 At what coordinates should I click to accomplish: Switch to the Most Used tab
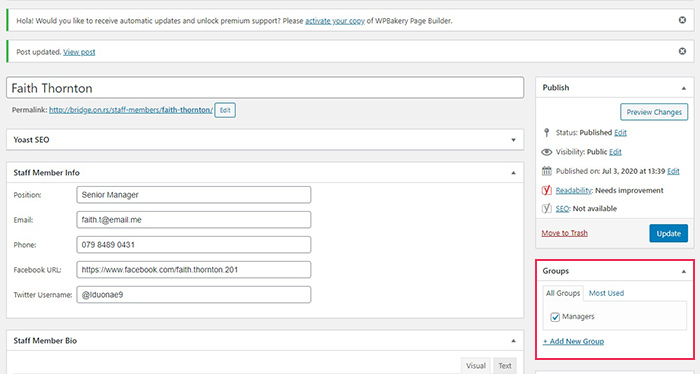(x=606, y=293)
